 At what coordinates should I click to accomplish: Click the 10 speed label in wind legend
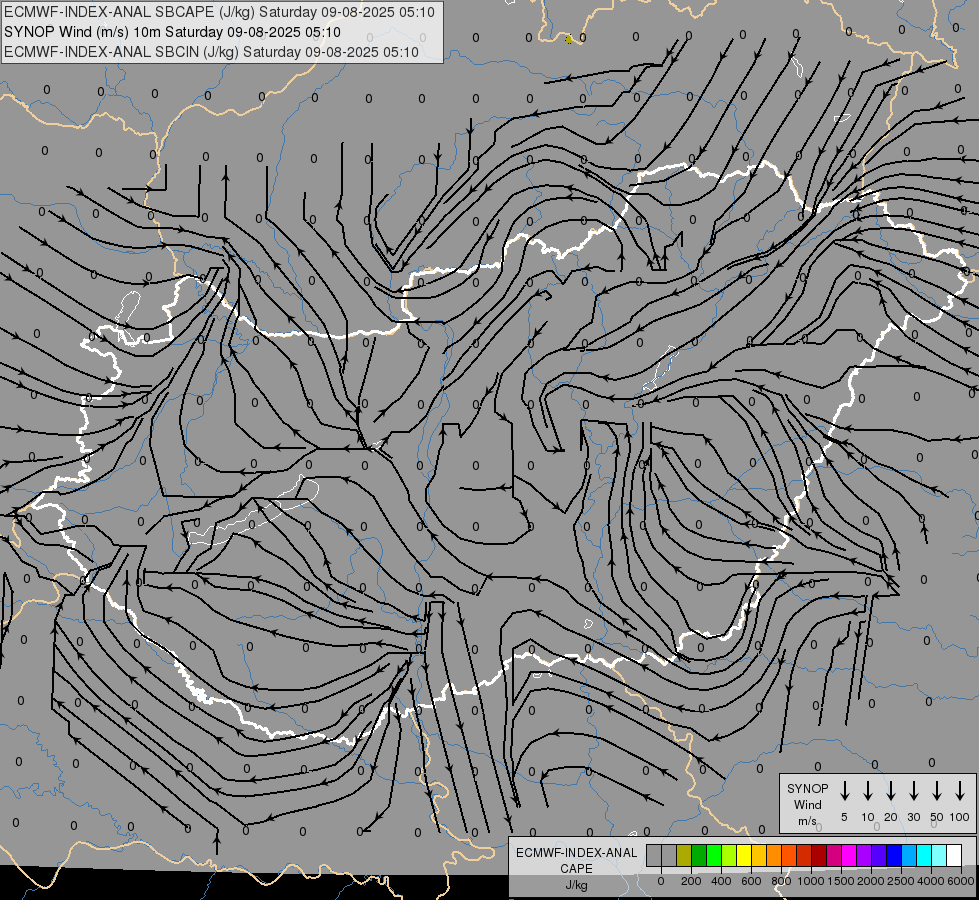click(868, 817)
